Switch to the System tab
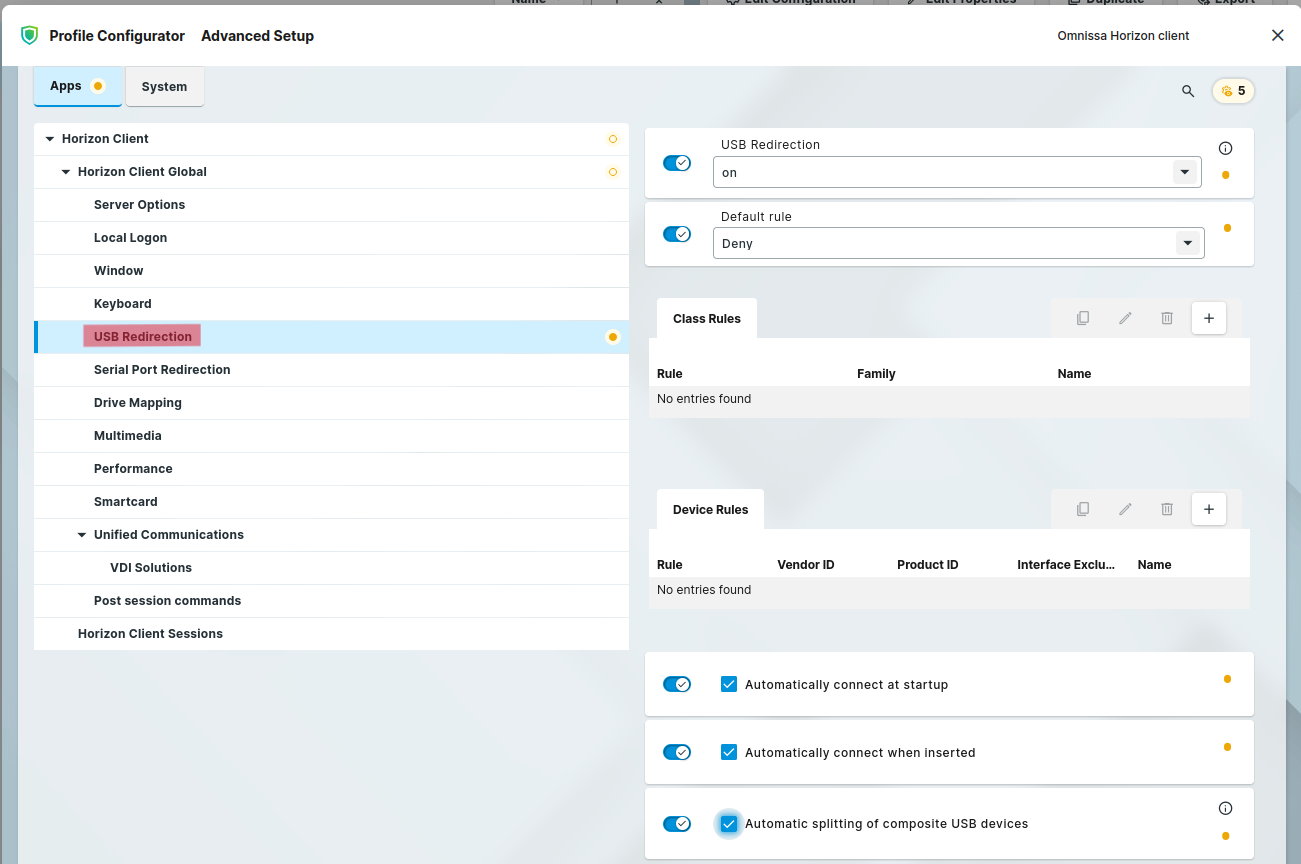 [164, 87]
